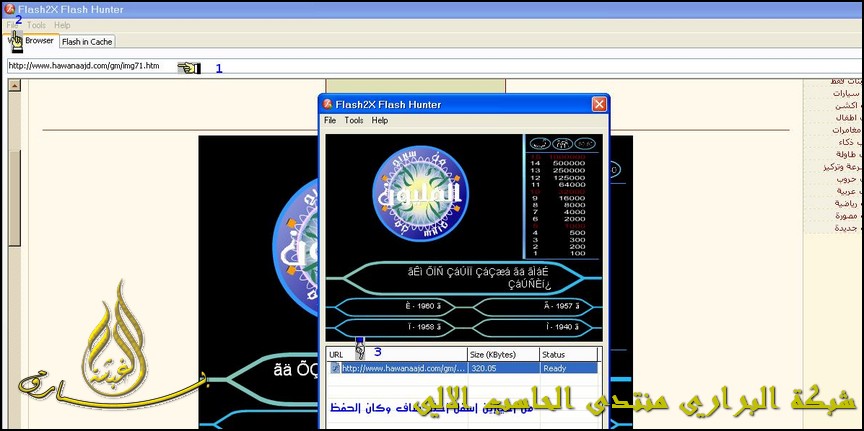This screenshot has height=431, width=864.
Task: Click the Ready status cell
Action: click(x=568, y=368)
